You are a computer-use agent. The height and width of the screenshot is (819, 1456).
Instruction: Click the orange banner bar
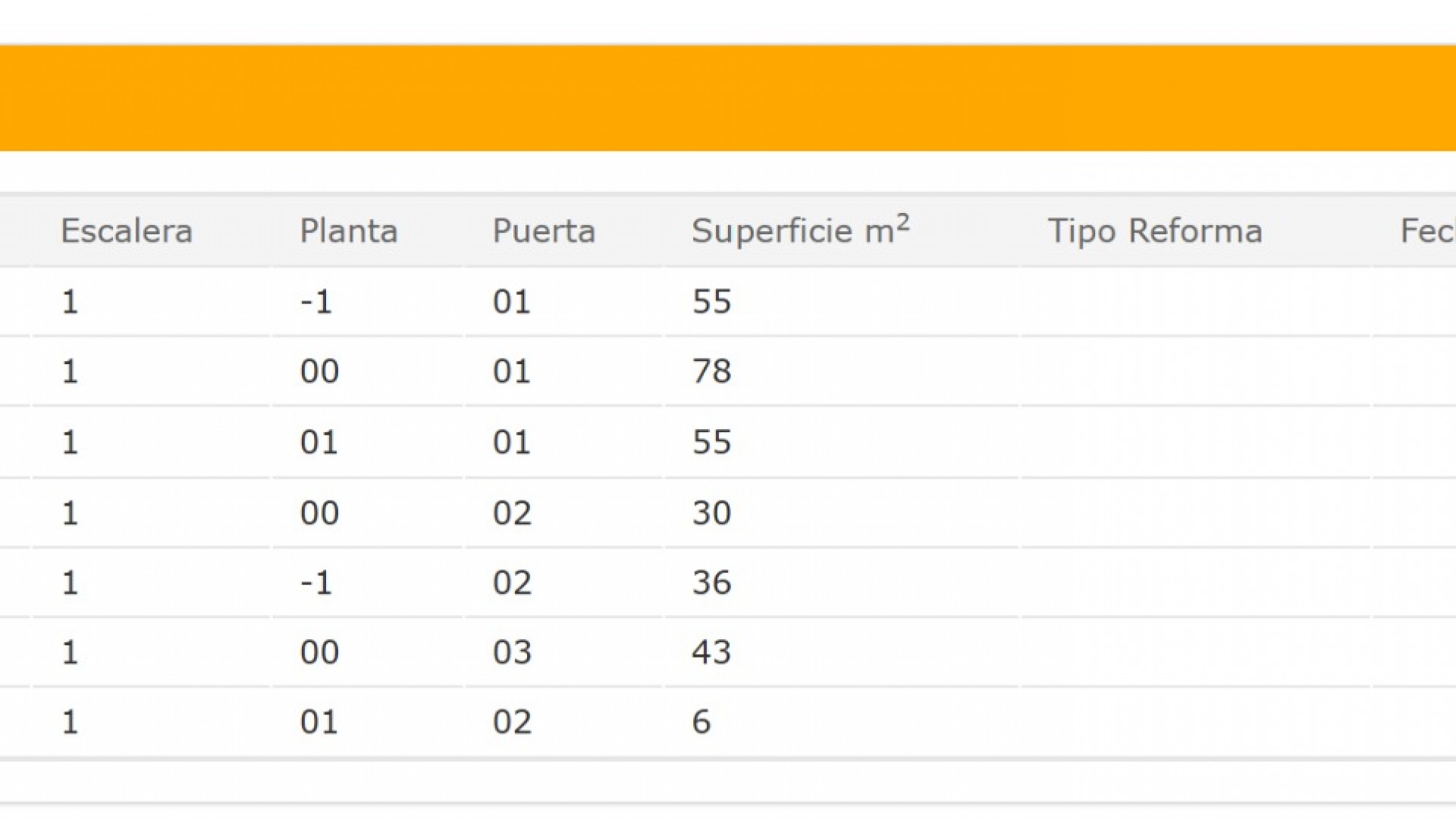[728, 98]
